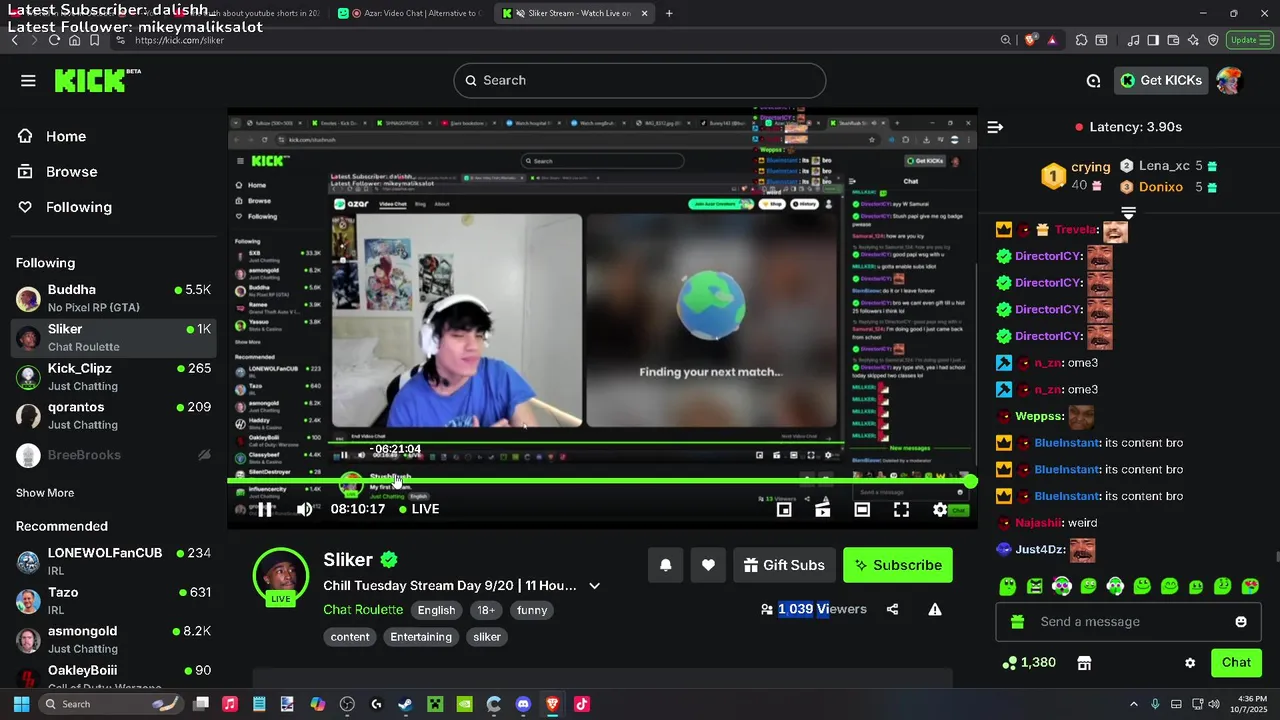The width and height of the screenshot is (1280, 720).
Task: Expand the stream title chevron
Action: coord(594,586)
